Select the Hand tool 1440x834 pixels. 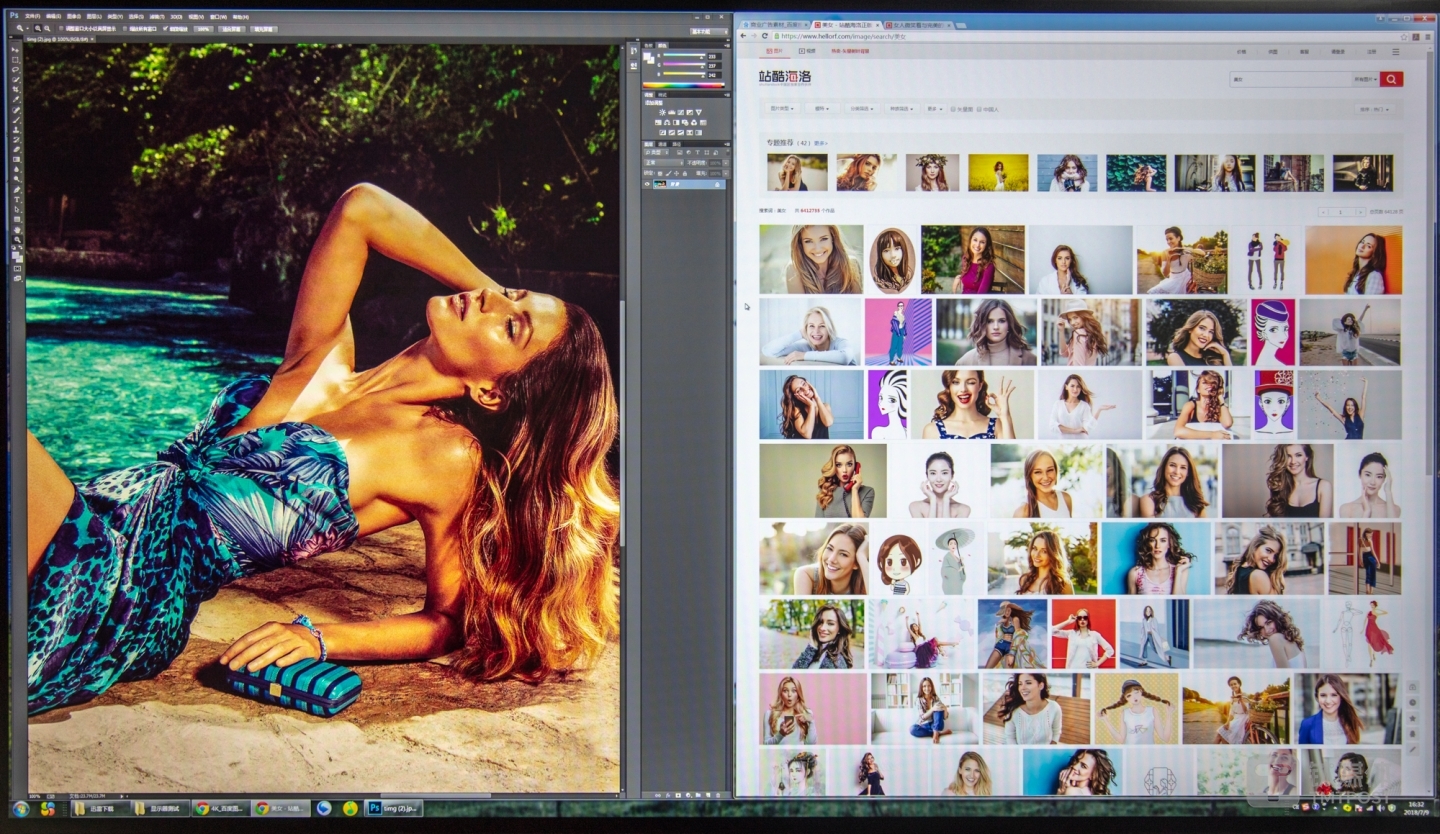click(x=16, y=229)
